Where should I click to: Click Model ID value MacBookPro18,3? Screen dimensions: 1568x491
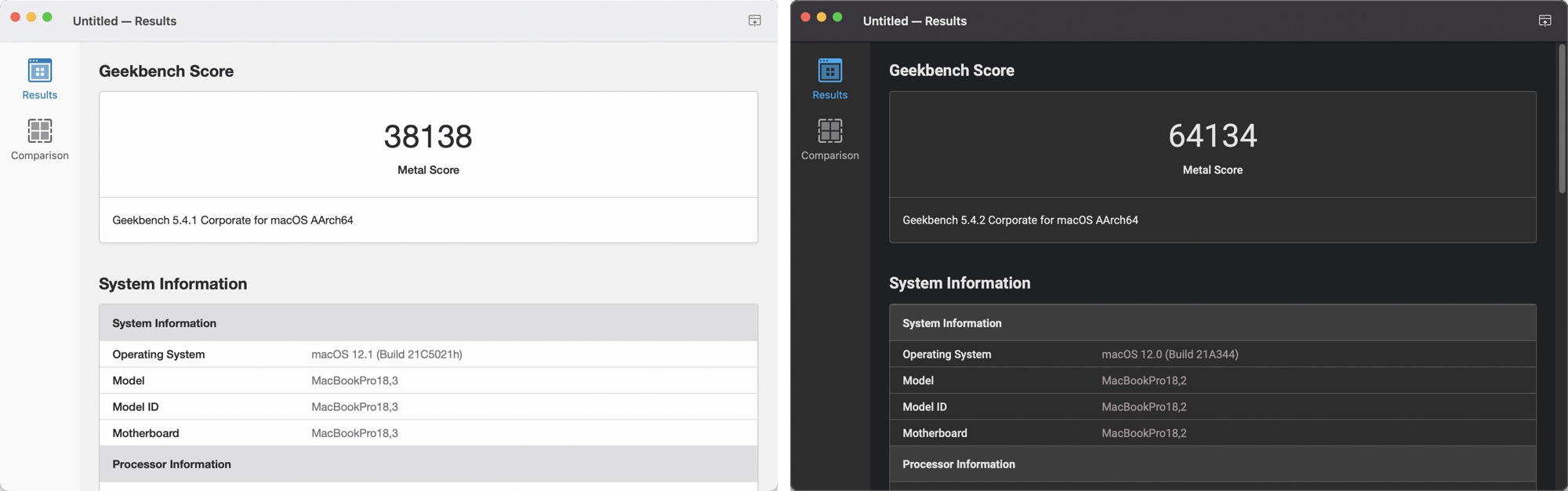[354, 407]
